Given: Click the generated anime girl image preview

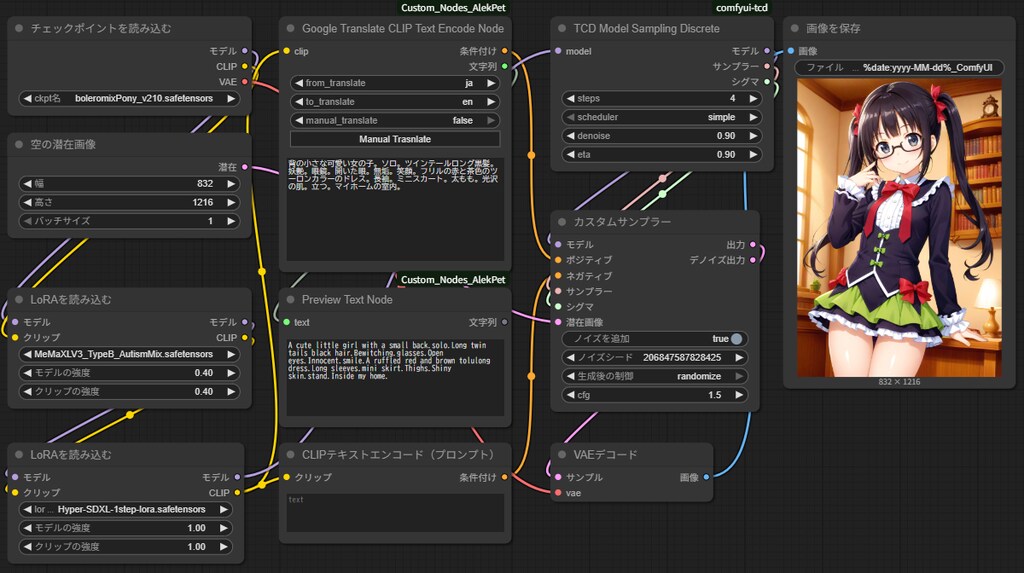Looking at the screenshot, I should coord(899,226).
